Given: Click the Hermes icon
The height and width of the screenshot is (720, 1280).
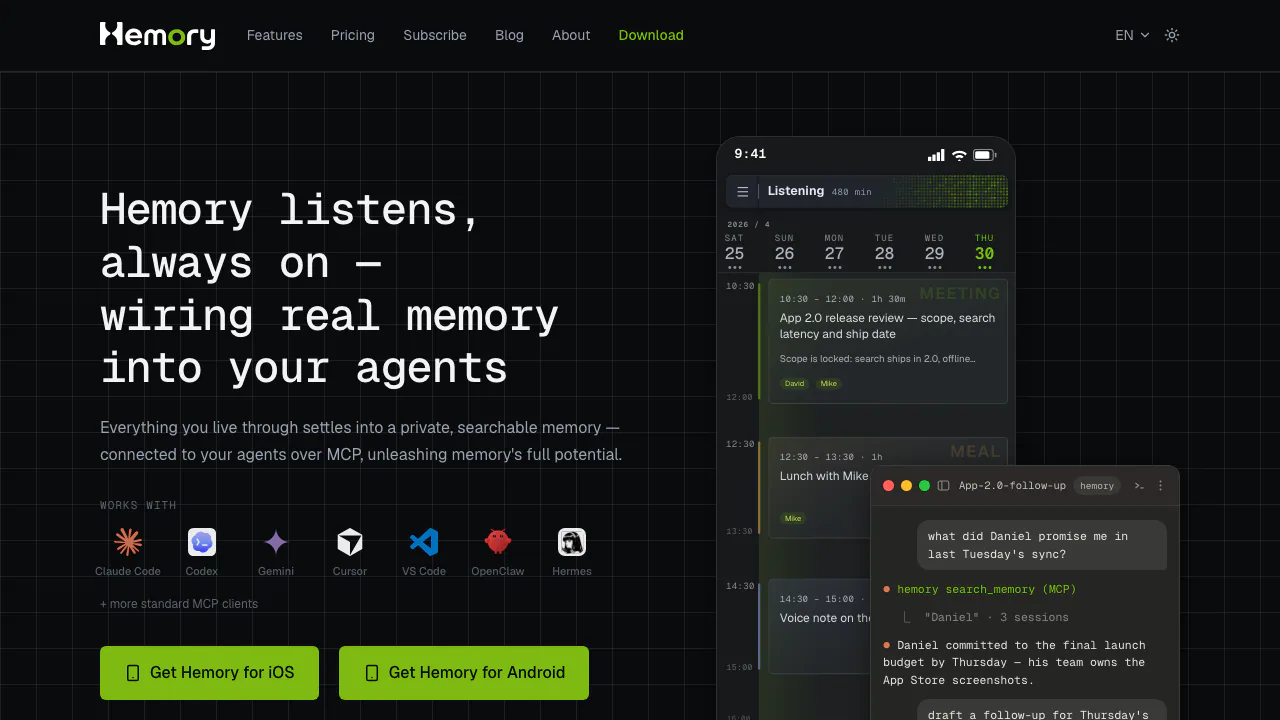Looking at the screenshot, I should [x=572, y=542].
